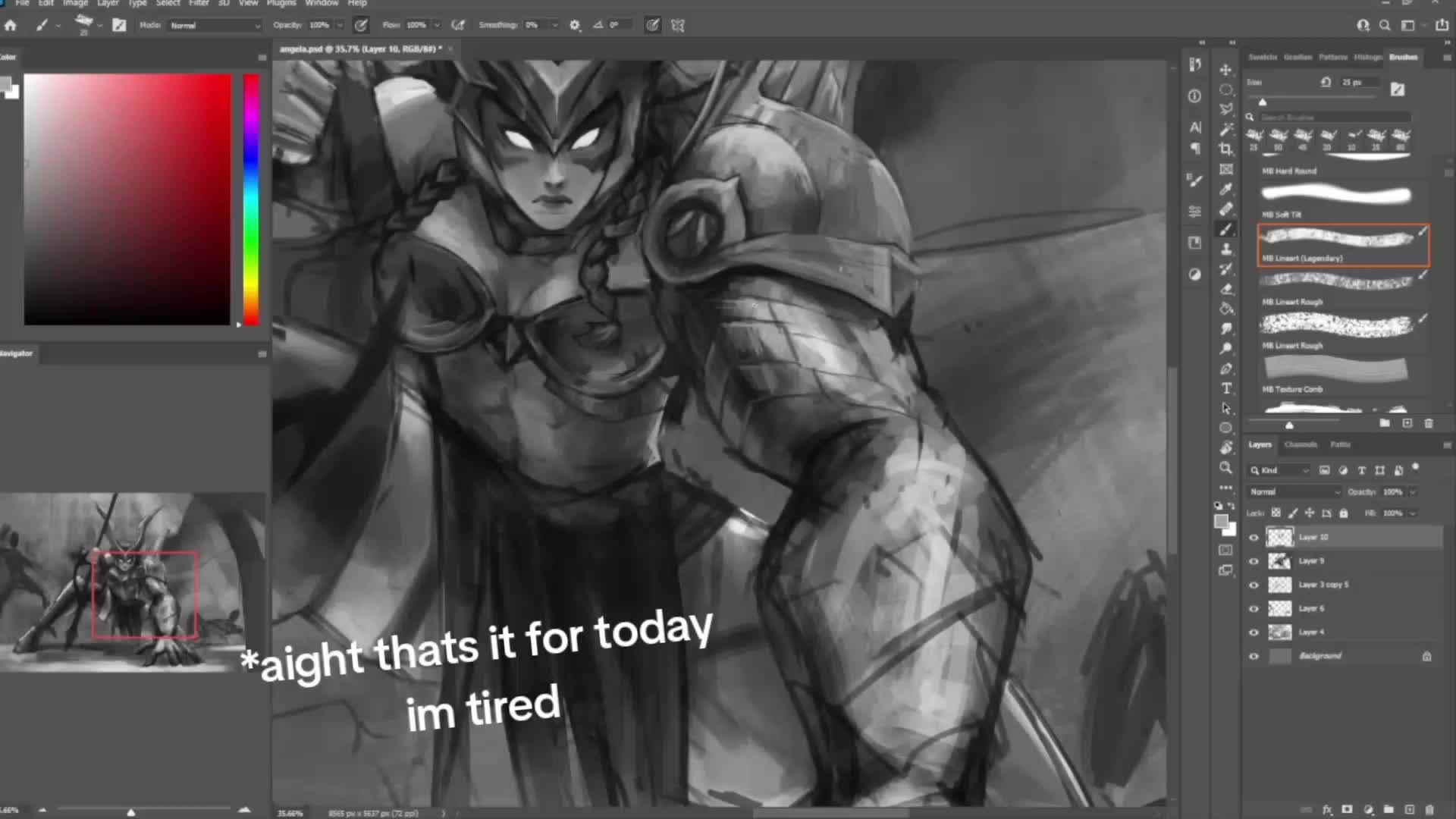Screen dimensions: 1456x819
Task: Open the Filter menu
Action: [199, 3]
